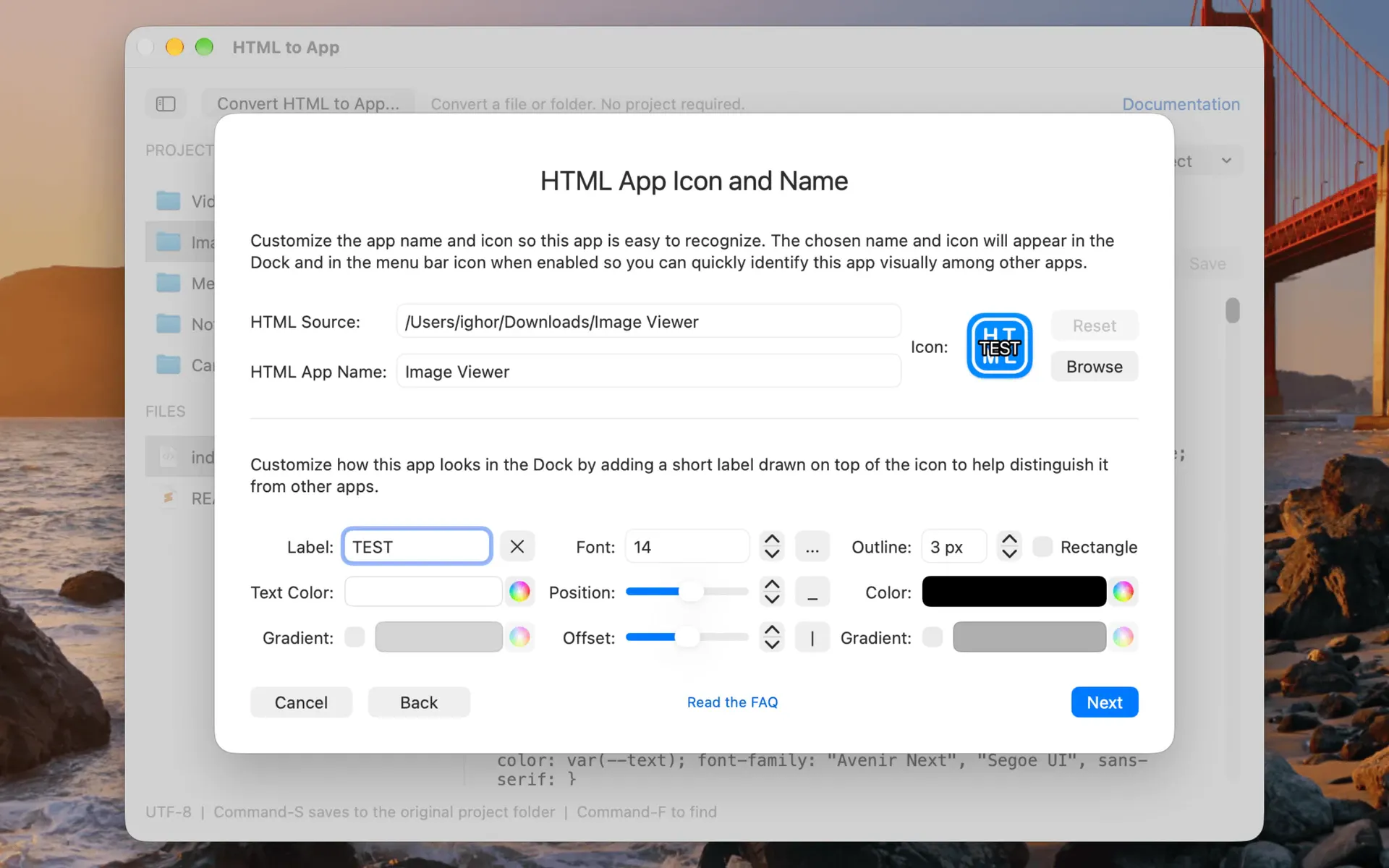Click the outline Gradient gray swatch
Screen dimensions: 1389x868
[x=1029, y=637]
